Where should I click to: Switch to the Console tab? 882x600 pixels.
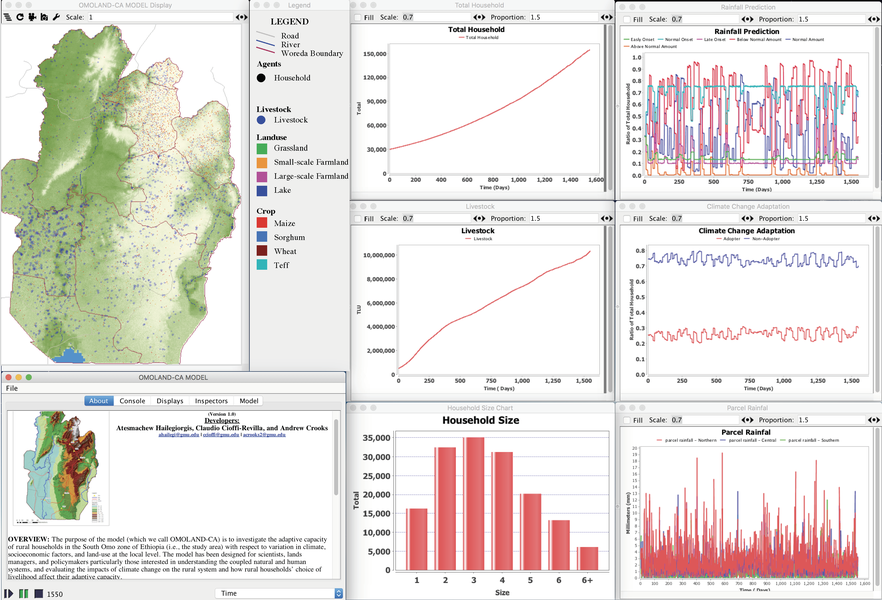[132, 401]
